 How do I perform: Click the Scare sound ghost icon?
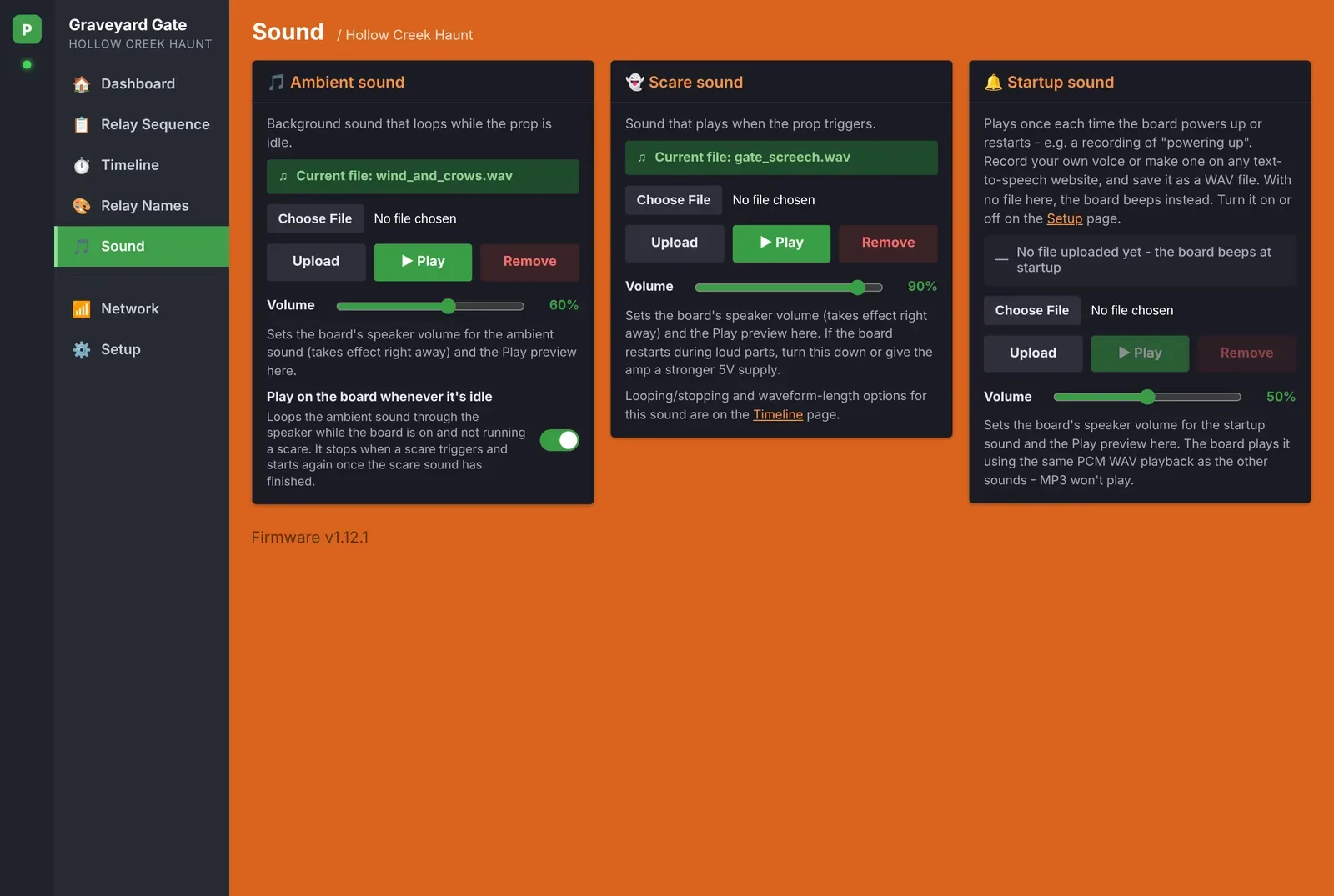[634, 83]
